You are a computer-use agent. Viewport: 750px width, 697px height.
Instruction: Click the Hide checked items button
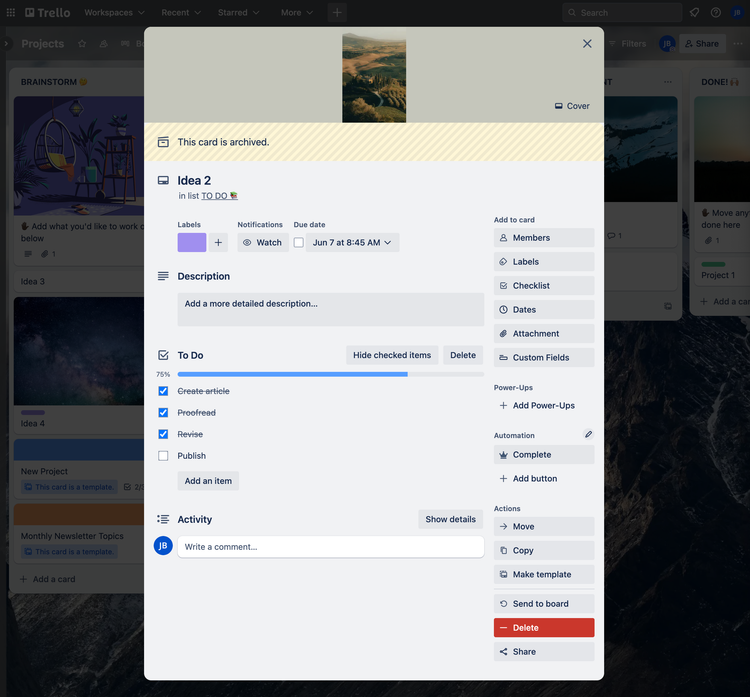pos(392,355)
